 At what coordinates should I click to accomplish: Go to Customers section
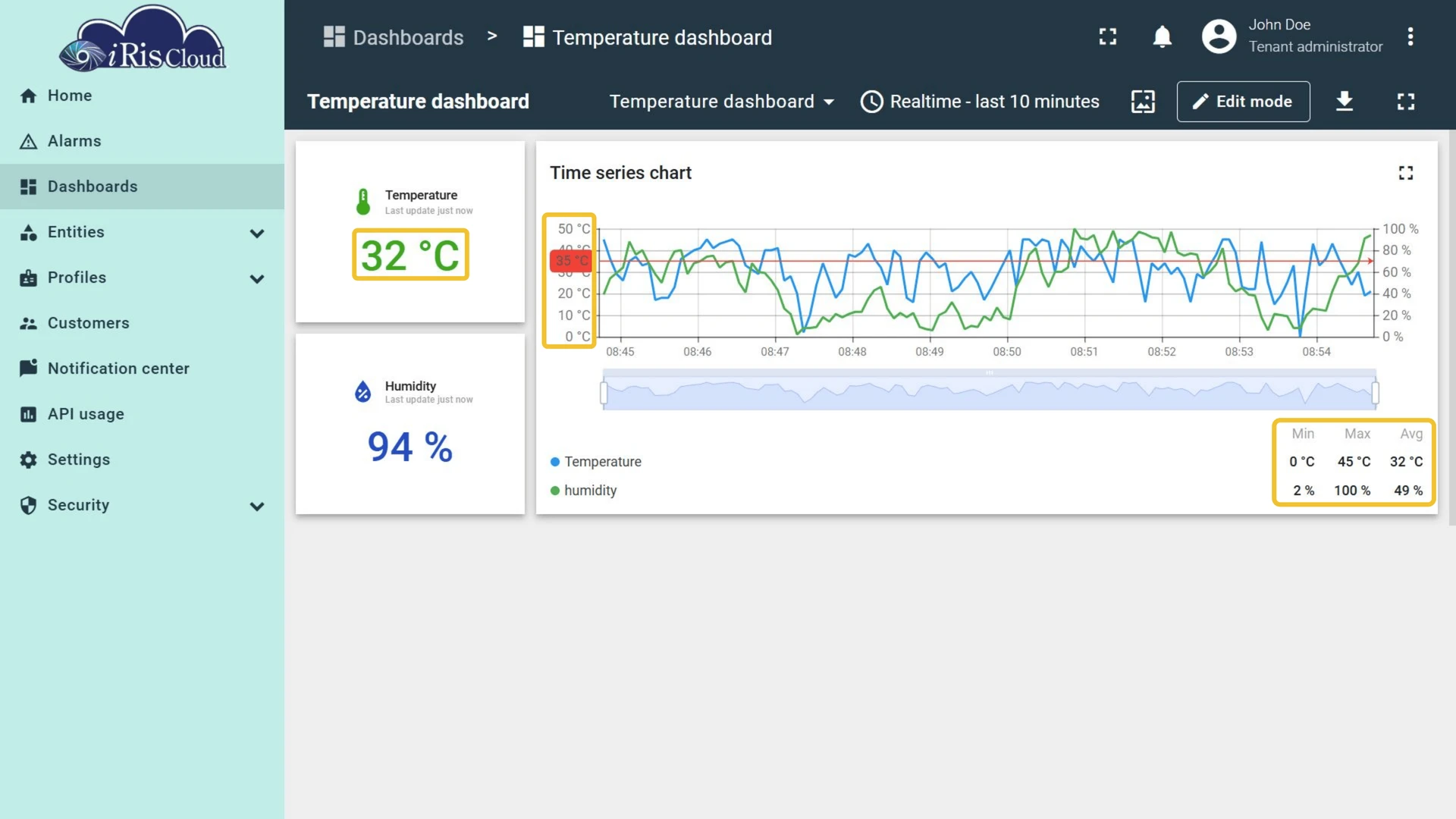click(142, 323)
